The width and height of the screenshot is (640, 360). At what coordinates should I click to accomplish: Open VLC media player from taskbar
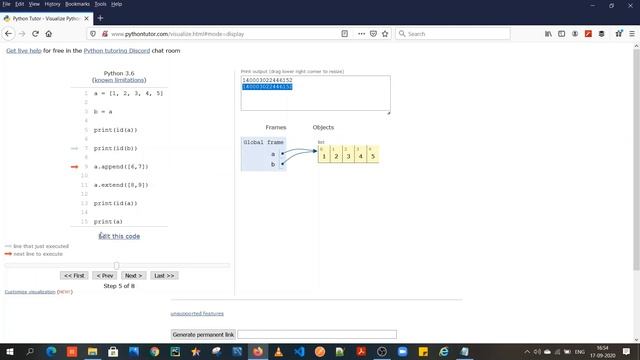(x=278, y=351)
